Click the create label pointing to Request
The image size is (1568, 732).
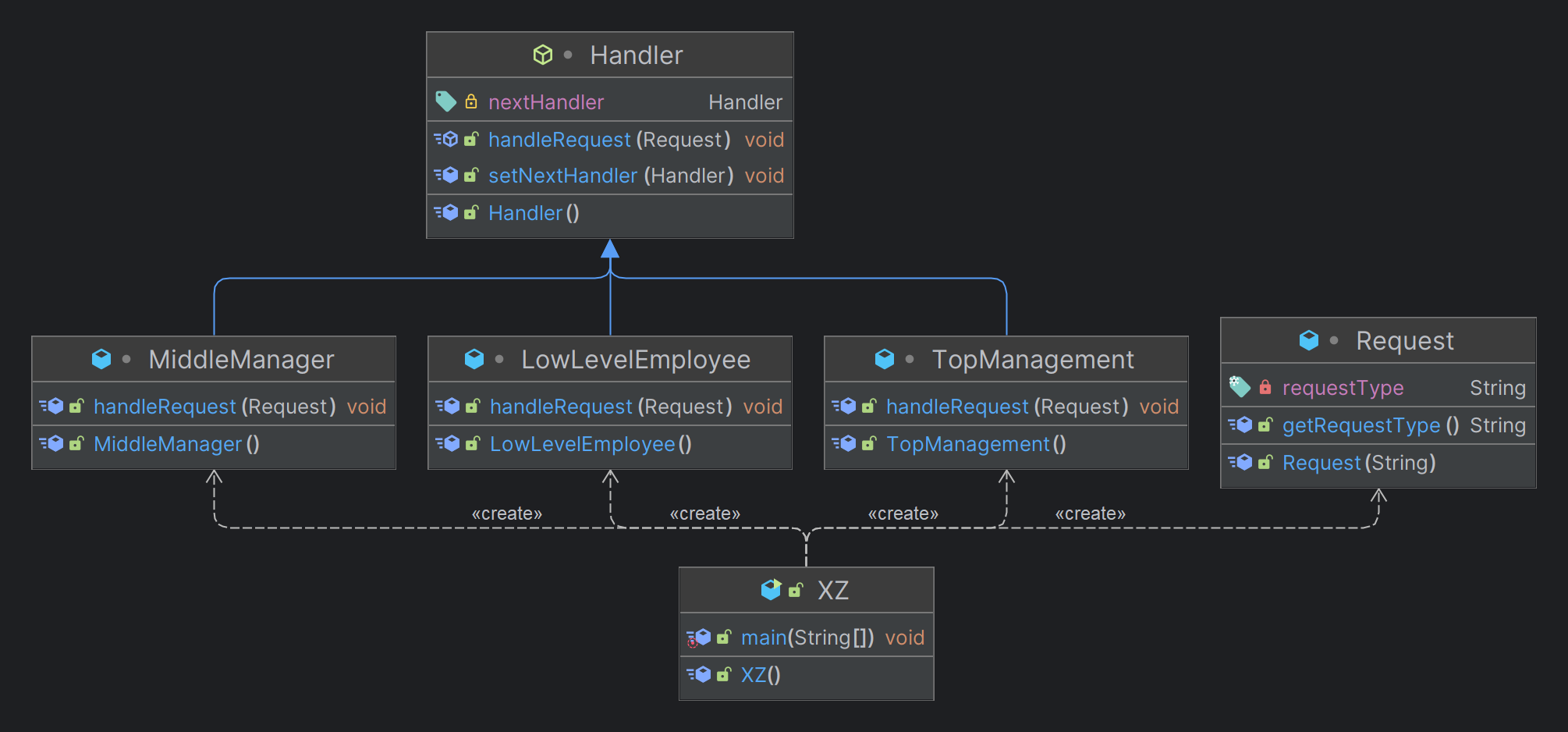(x=1091, y=513)
